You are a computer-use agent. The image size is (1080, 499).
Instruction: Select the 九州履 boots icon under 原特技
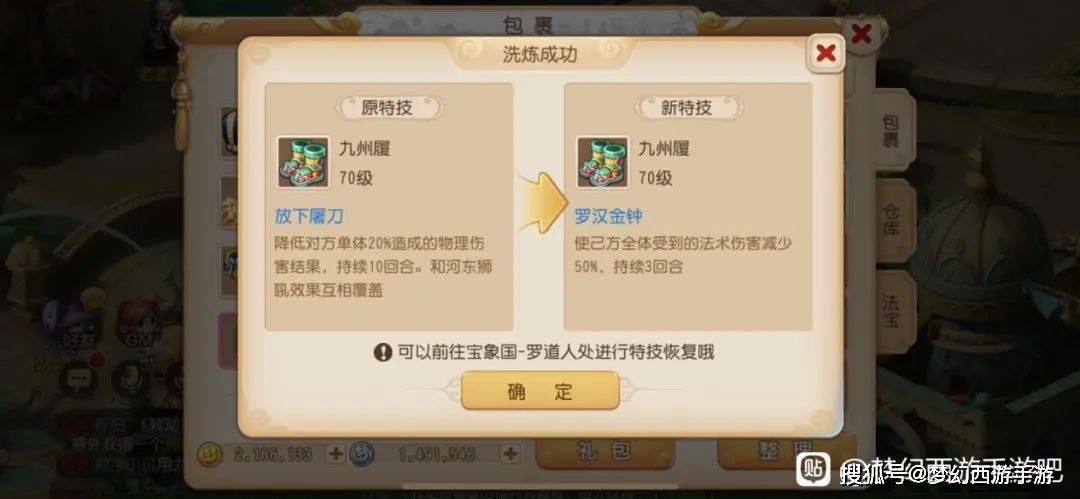pos(303,163)
